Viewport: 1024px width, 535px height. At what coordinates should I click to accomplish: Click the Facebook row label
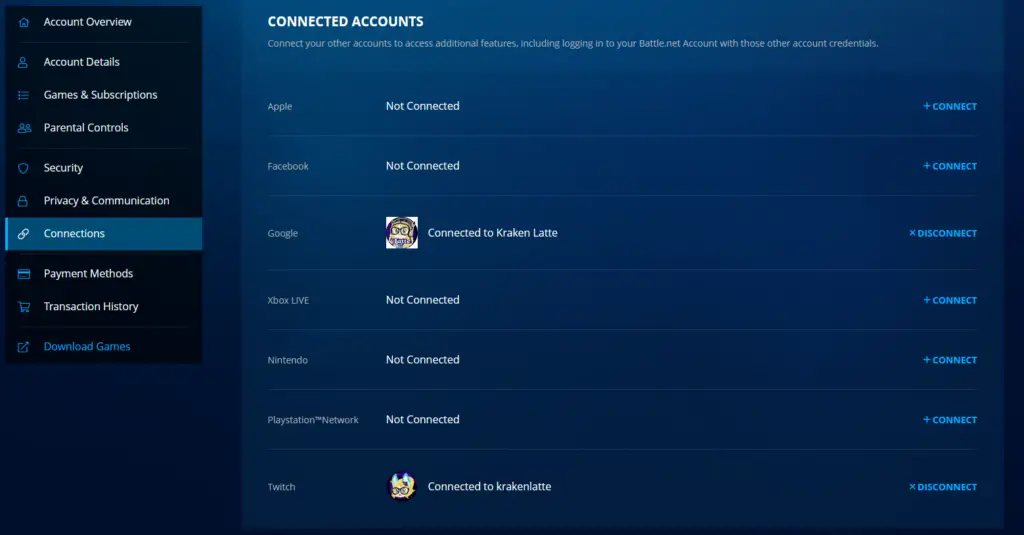pyautogui.click(x=288, y=167)
